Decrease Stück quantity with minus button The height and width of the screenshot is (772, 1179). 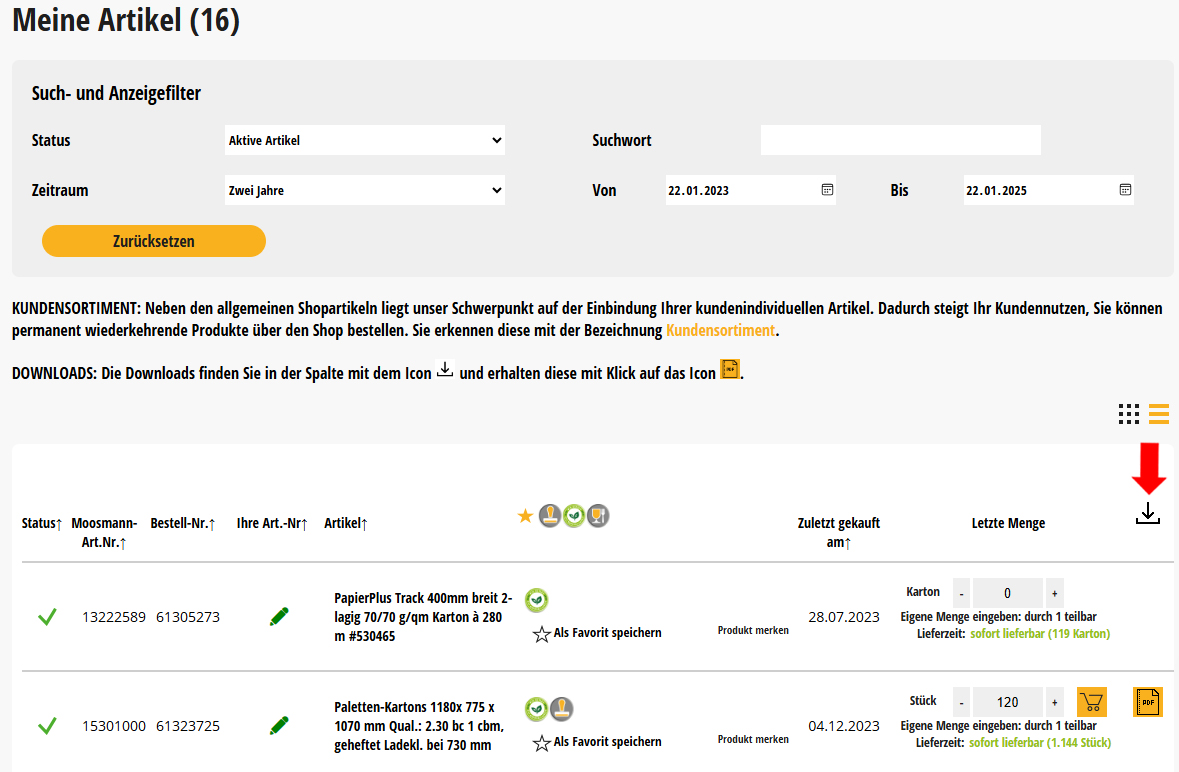point(961,702)
